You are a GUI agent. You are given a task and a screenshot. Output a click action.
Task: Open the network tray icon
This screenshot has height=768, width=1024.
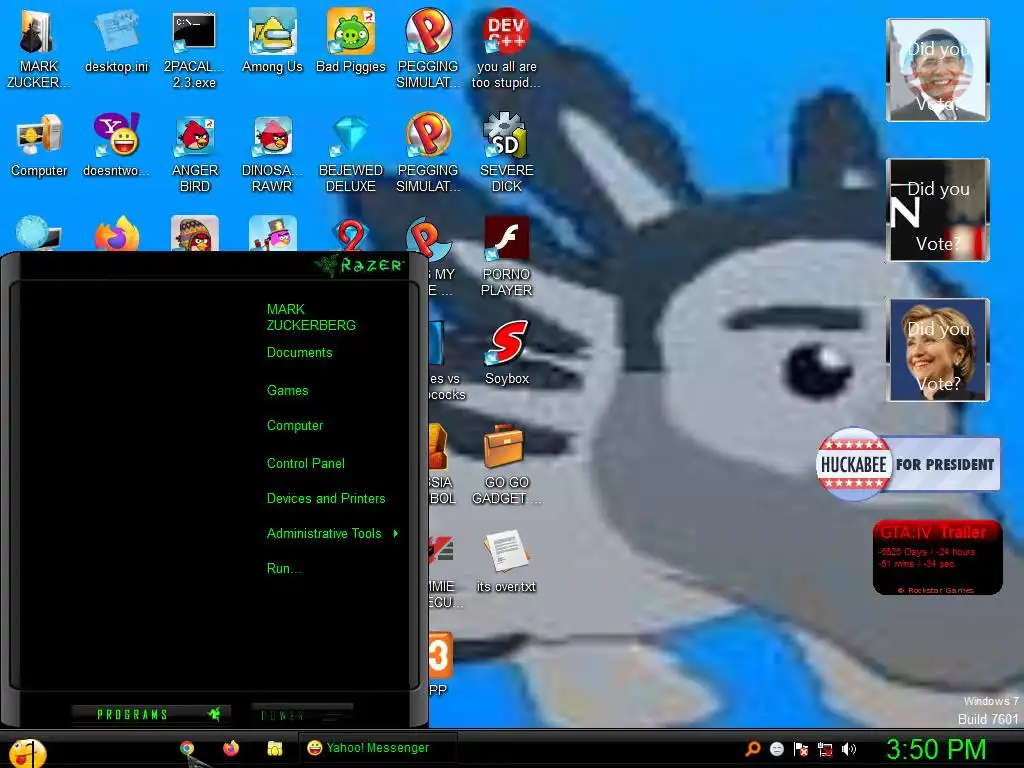(x=825, y=748)
